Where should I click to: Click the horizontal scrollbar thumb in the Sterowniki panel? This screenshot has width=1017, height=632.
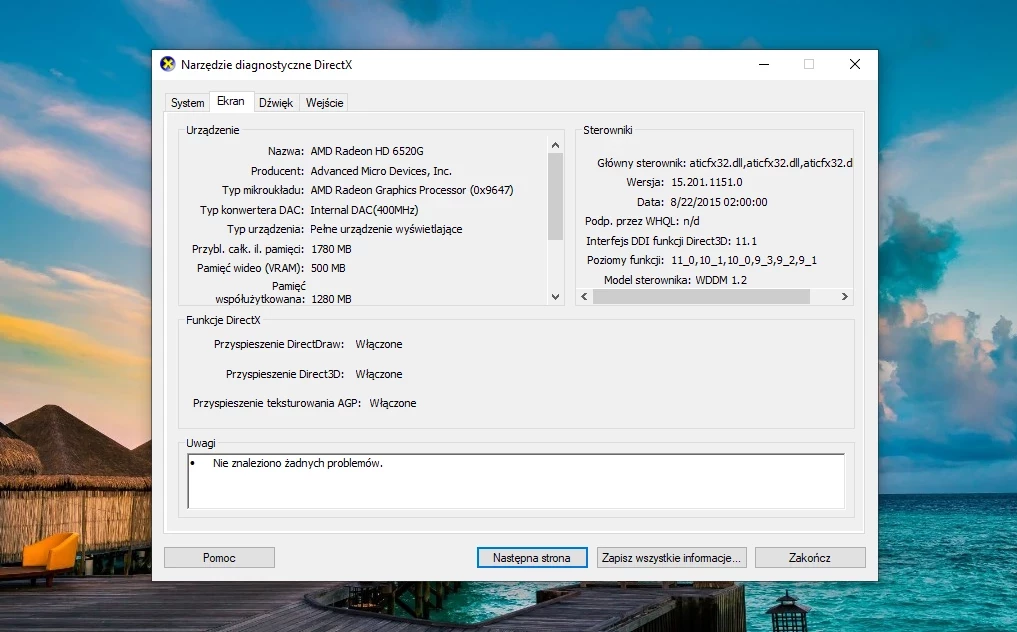[x=701, y=297]
